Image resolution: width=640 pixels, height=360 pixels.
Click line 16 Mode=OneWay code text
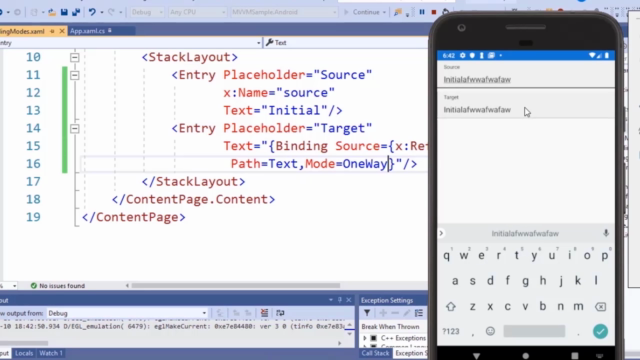coord(346,164)
